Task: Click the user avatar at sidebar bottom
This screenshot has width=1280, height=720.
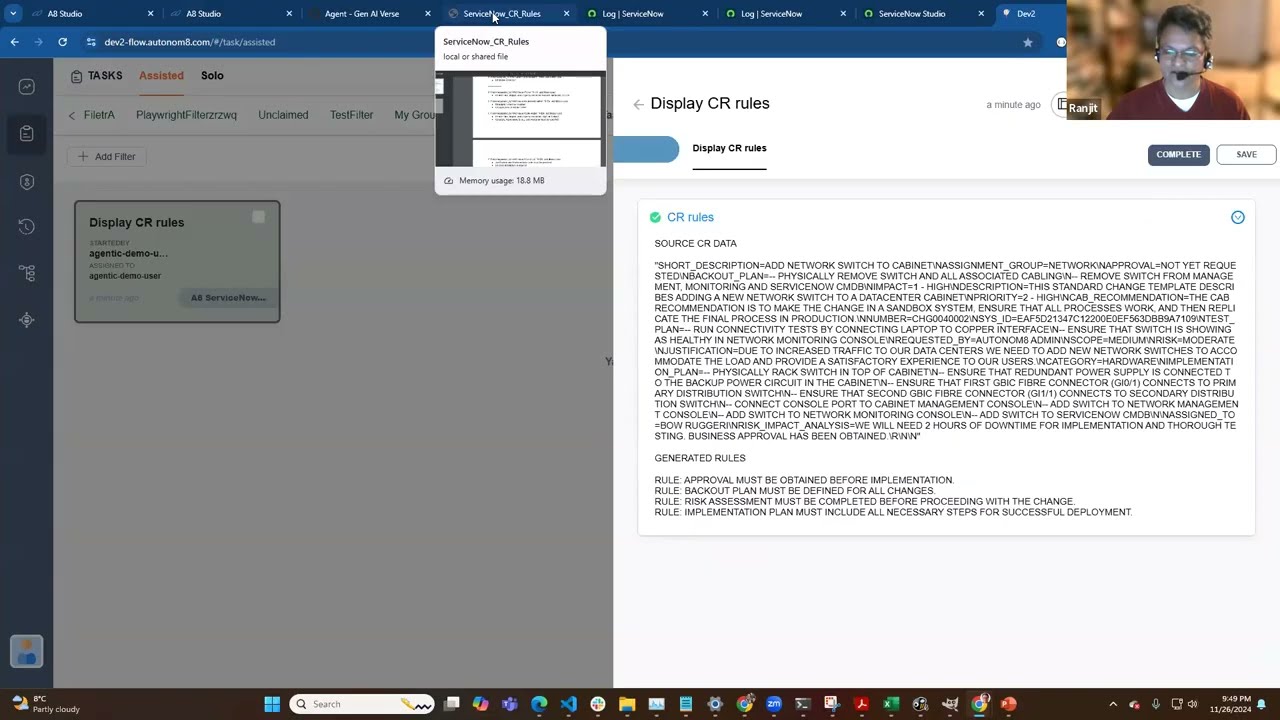Action: coord(27,652)
